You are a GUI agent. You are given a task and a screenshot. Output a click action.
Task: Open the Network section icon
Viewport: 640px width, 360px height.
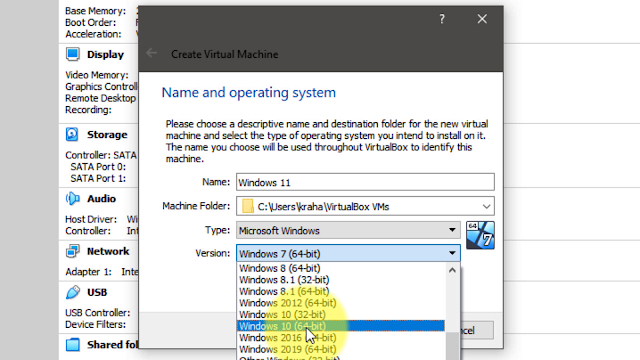(73, 251)
